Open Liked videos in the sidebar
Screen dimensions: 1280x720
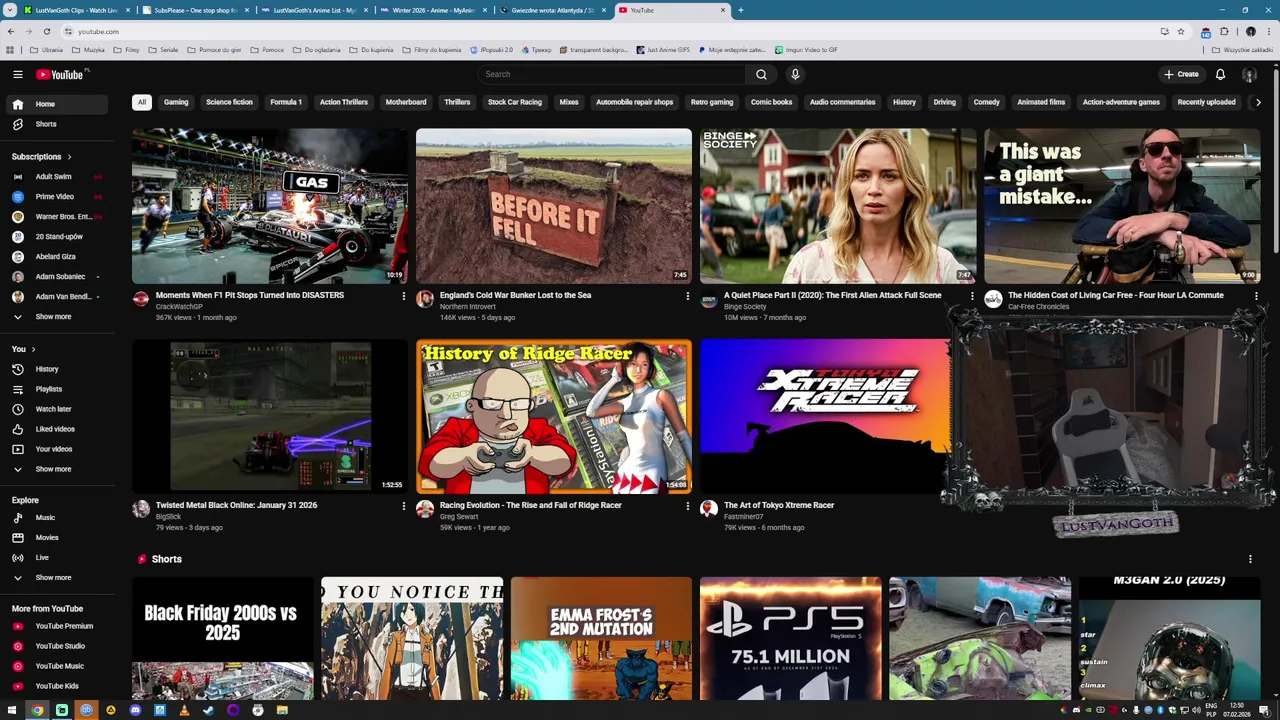pos(58,429)
